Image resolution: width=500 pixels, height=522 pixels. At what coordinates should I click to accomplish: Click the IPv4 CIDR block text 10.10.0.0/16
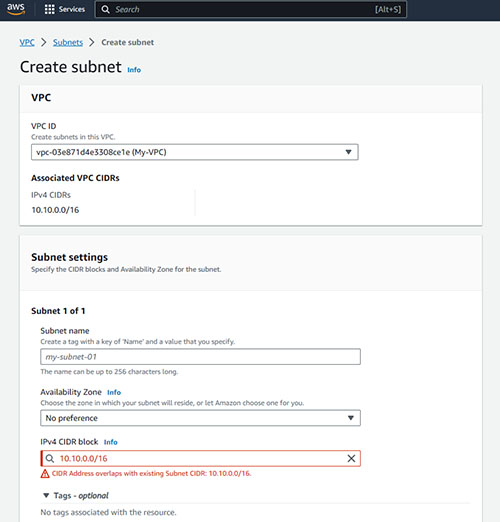tap(84, 458)
